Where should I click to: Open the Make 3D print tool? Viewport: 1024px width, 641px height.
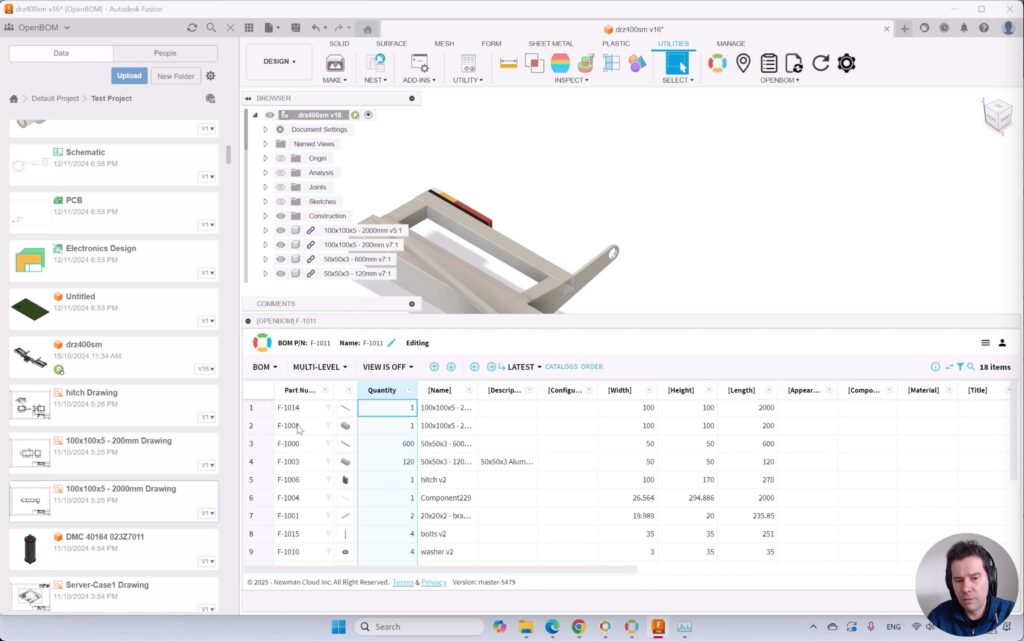(335, 63)
